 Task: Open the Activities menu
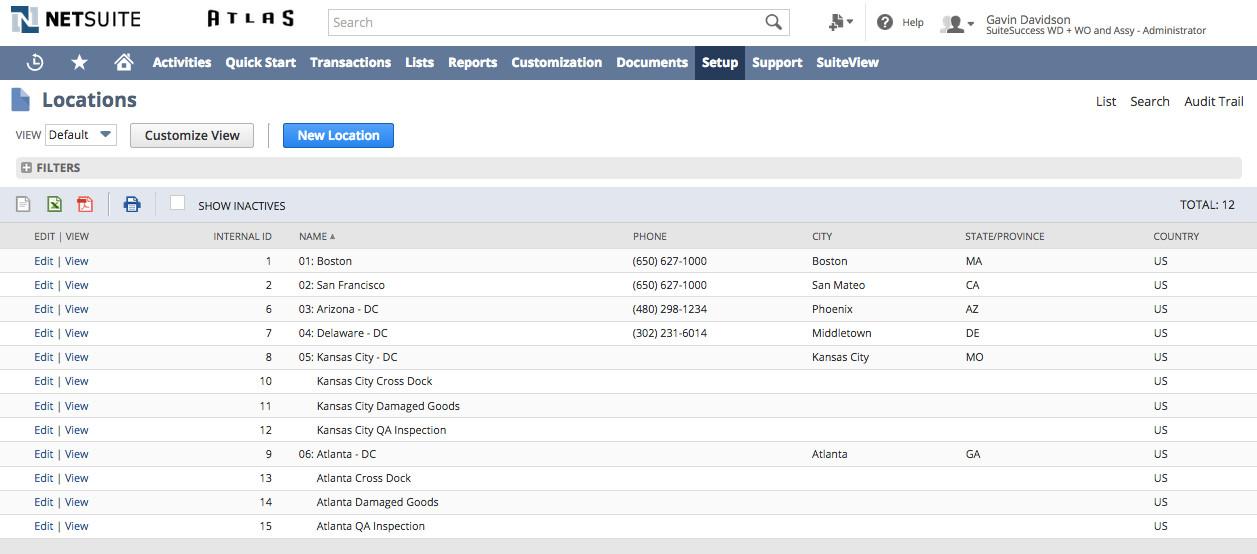(182, 62)
